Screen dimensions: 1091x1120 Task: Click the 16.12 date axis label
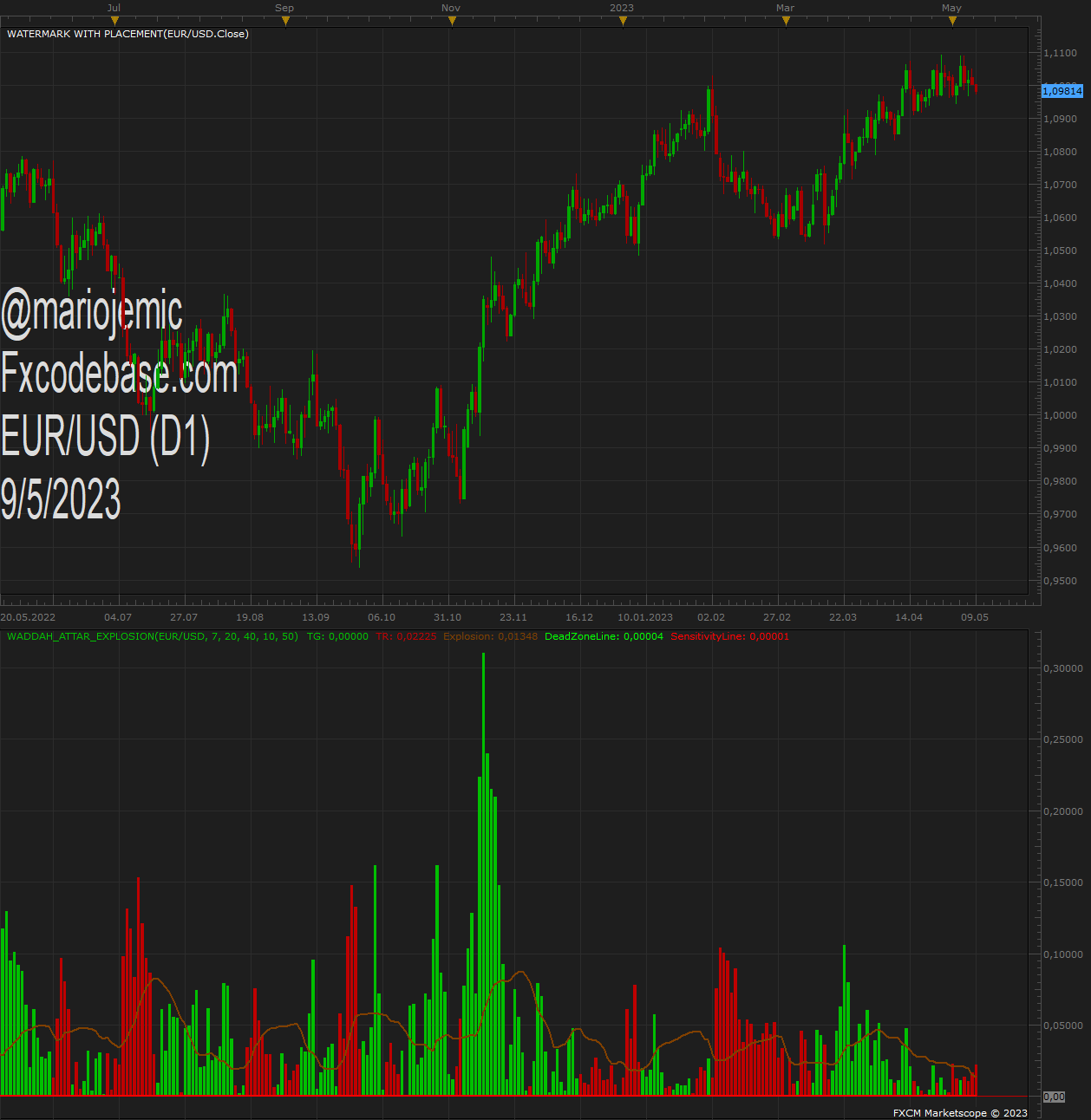pyautogui.click(x=579, y=617)
